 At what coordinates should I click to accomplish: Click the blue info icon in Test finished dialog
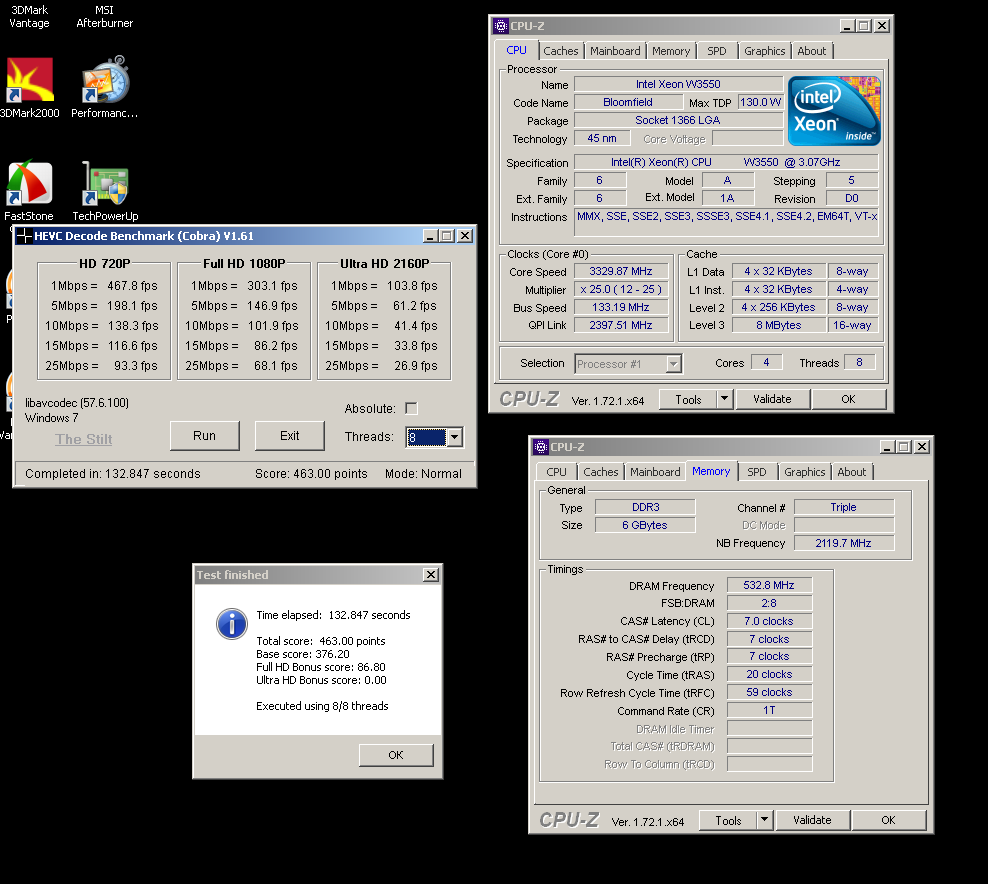(232, 624)
